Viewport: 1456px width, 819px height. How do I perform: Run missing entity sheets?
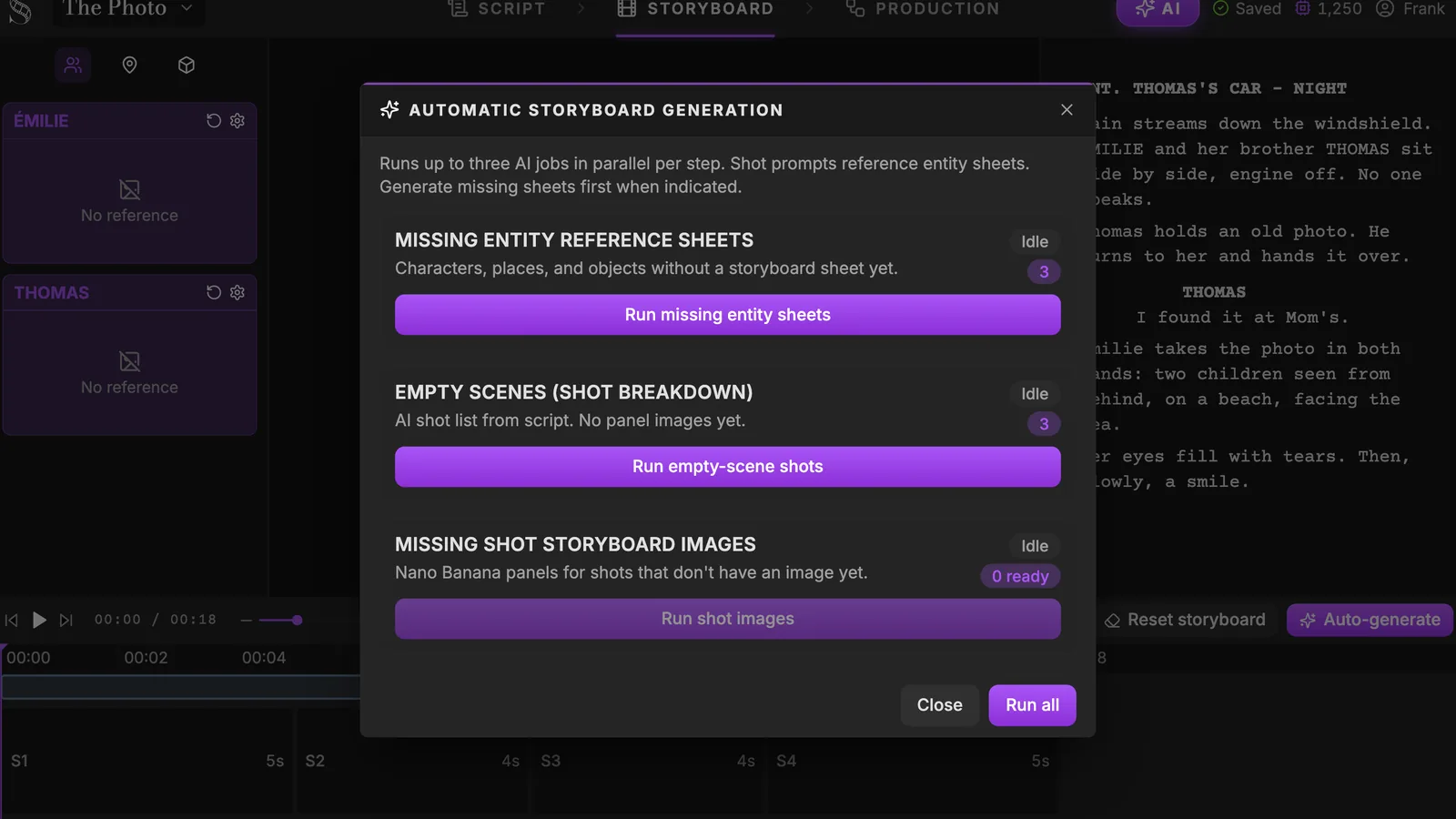(x=727, y=315)
